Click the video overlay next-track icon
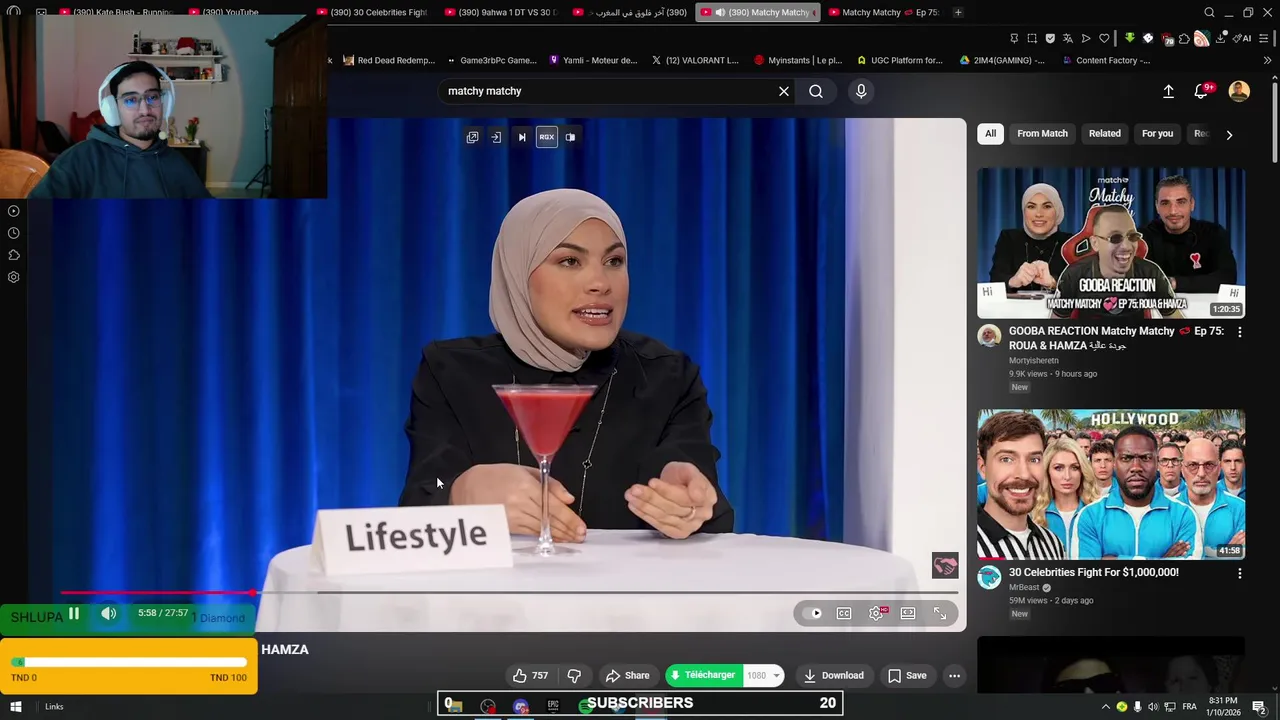Screen dimensions: 1280x720 (x=521, y=137)
